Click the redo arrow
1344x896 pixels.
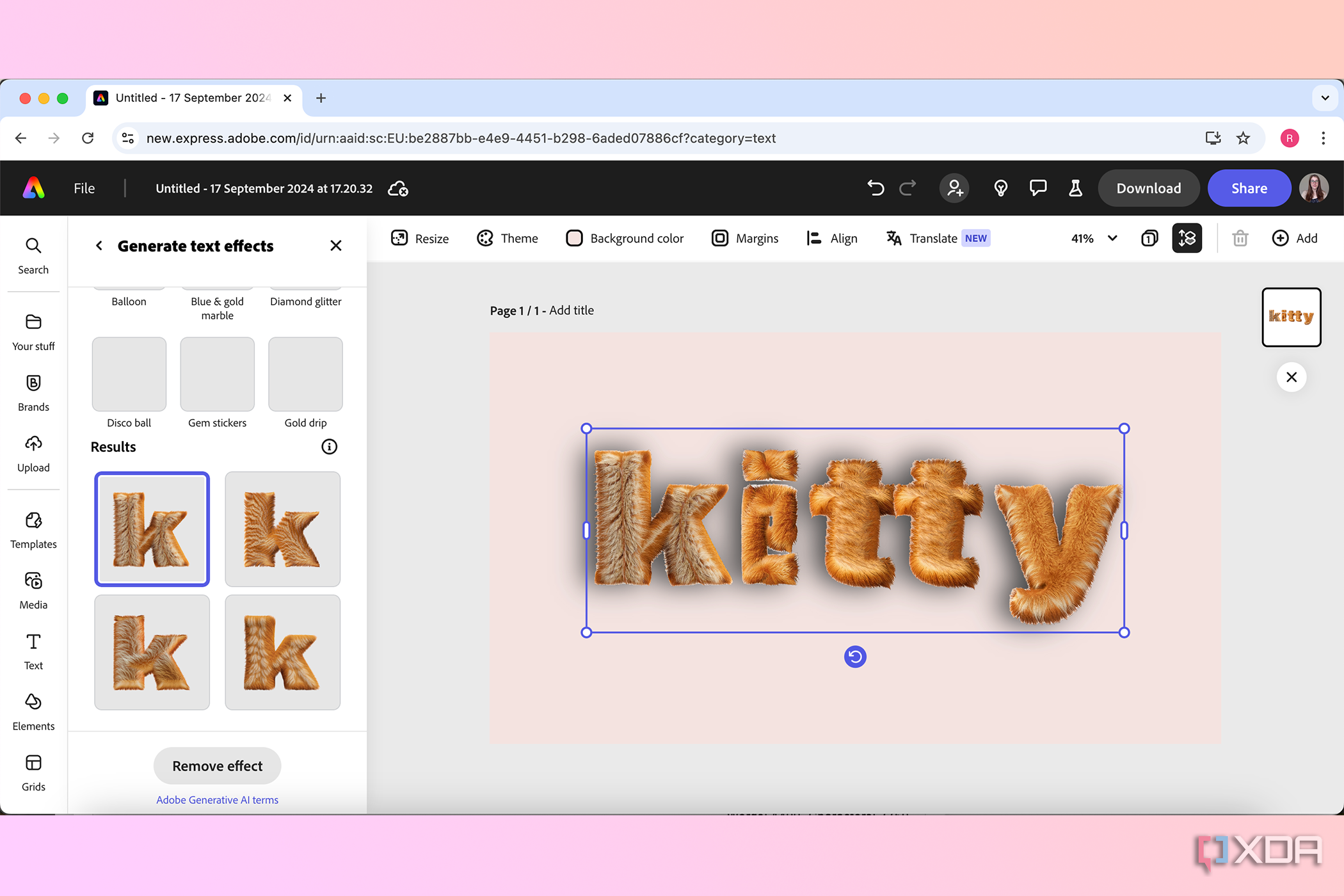click(908, 188)
